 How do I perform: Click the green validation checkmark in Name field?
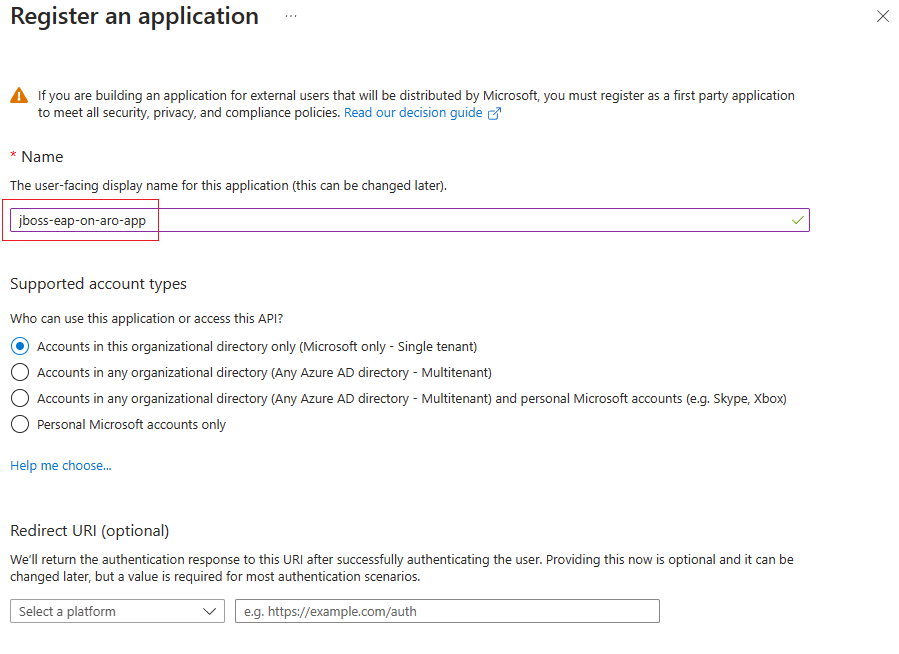click(x=796, y=219)
